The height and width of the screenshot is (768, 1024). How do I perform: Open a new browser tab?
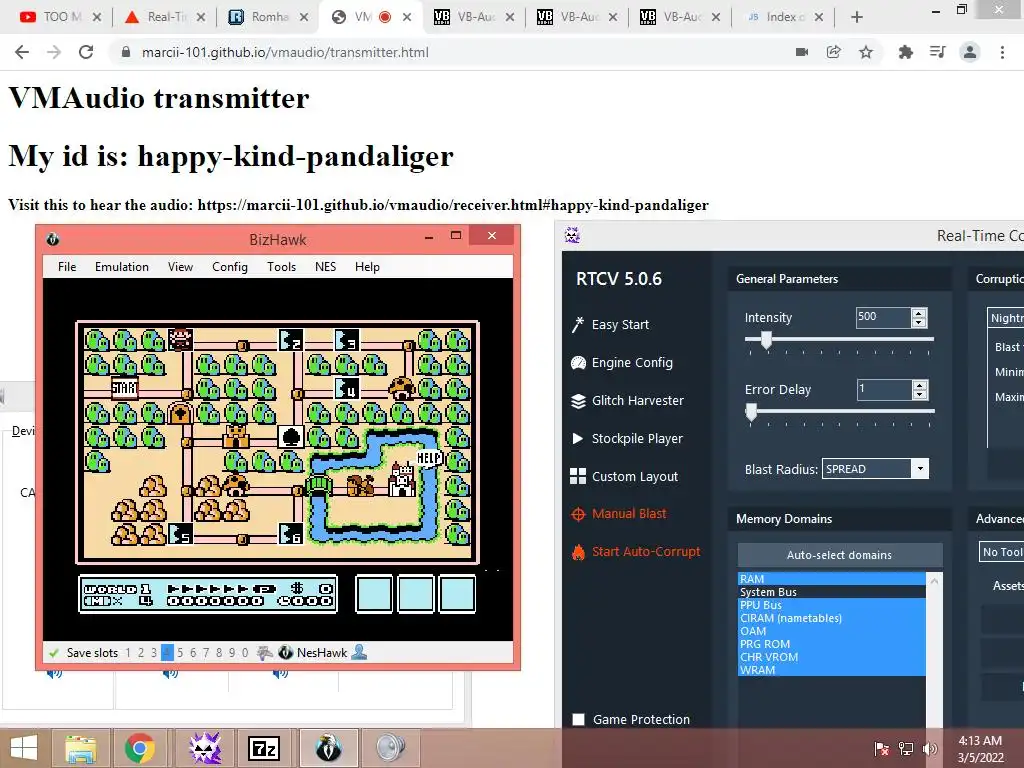[x=857, y=17]
